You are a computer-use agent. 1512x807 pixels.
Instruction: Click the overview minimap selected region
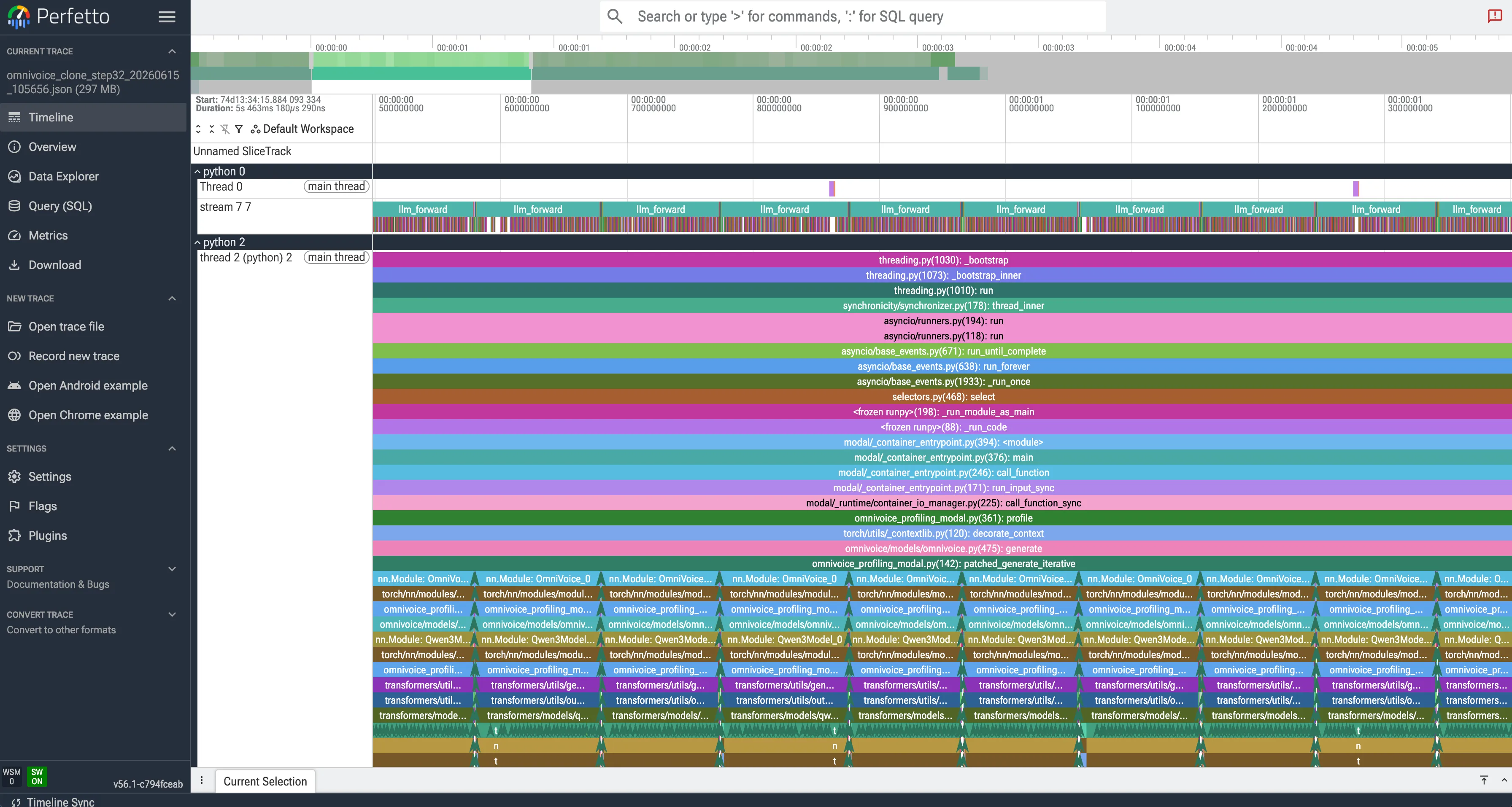point(421,73)
